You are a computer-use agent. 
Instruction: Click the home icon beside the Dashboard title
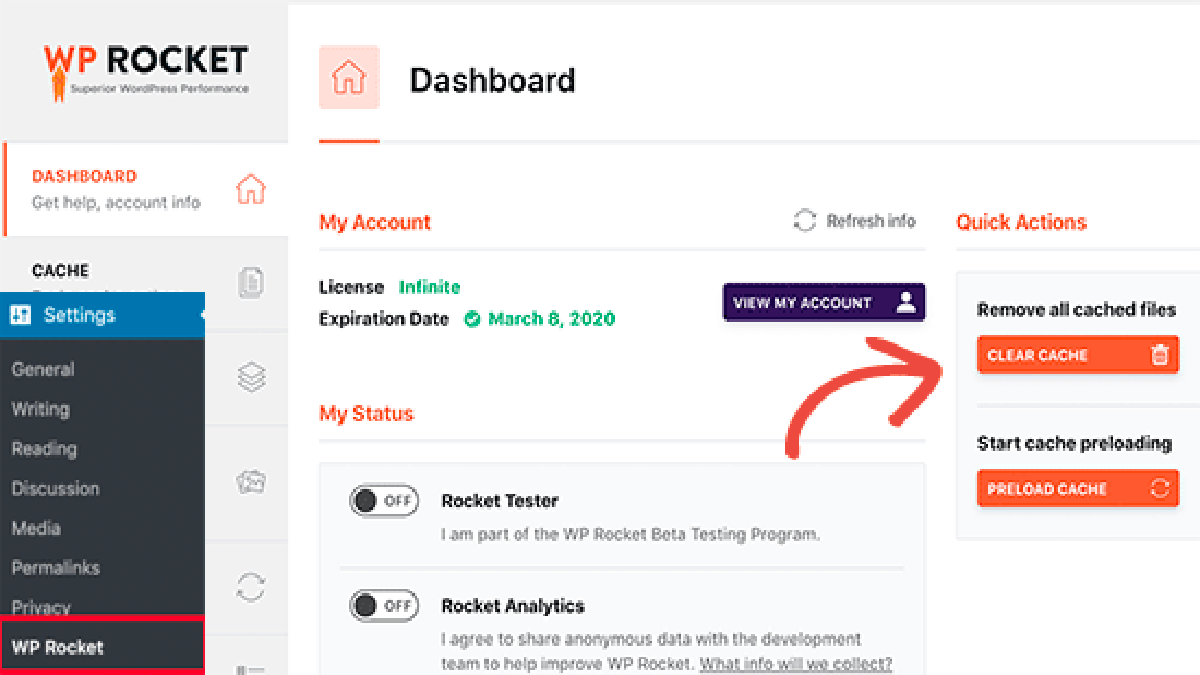click(x=349, y=77)
